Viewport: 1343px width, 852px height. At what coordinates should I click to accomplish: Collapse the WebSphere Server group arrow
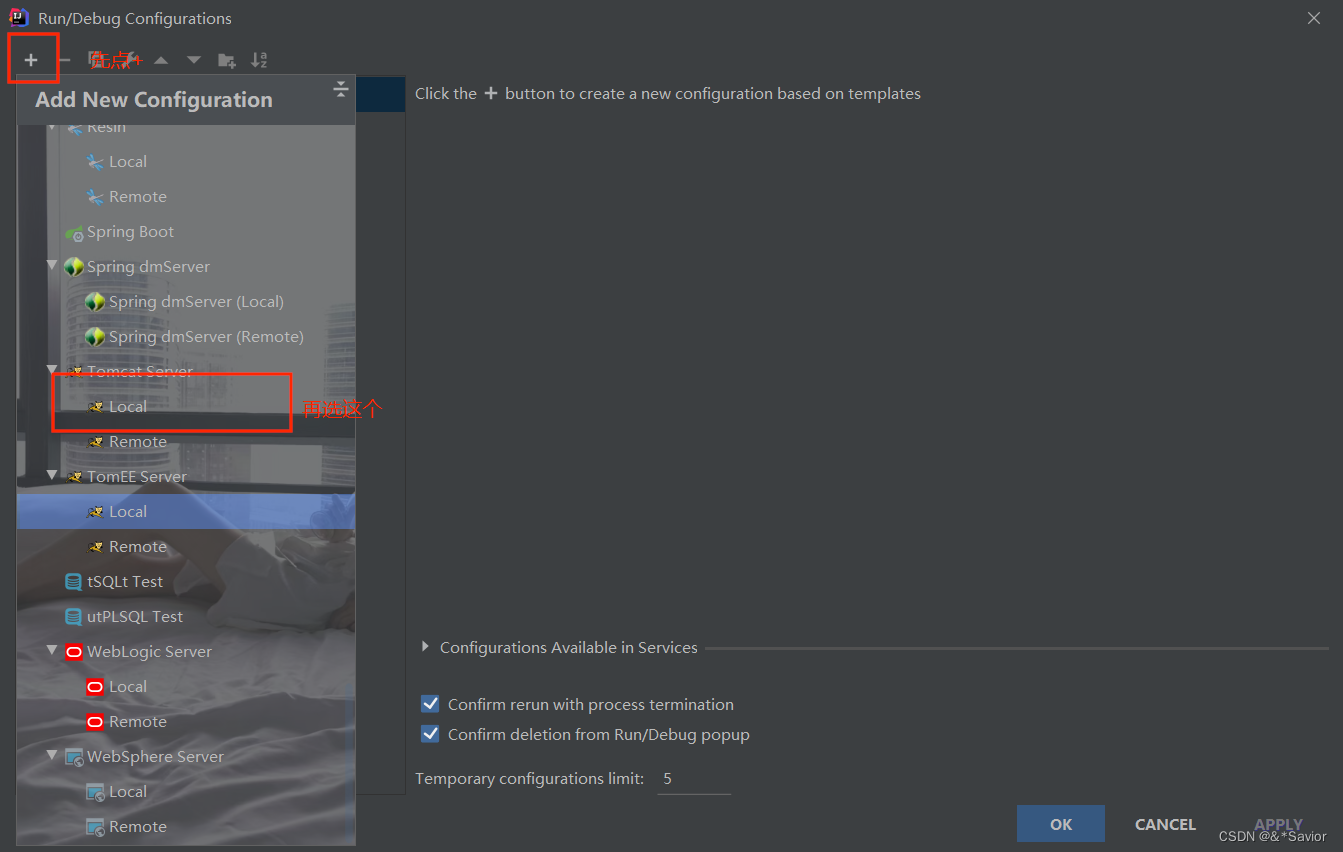52,756
